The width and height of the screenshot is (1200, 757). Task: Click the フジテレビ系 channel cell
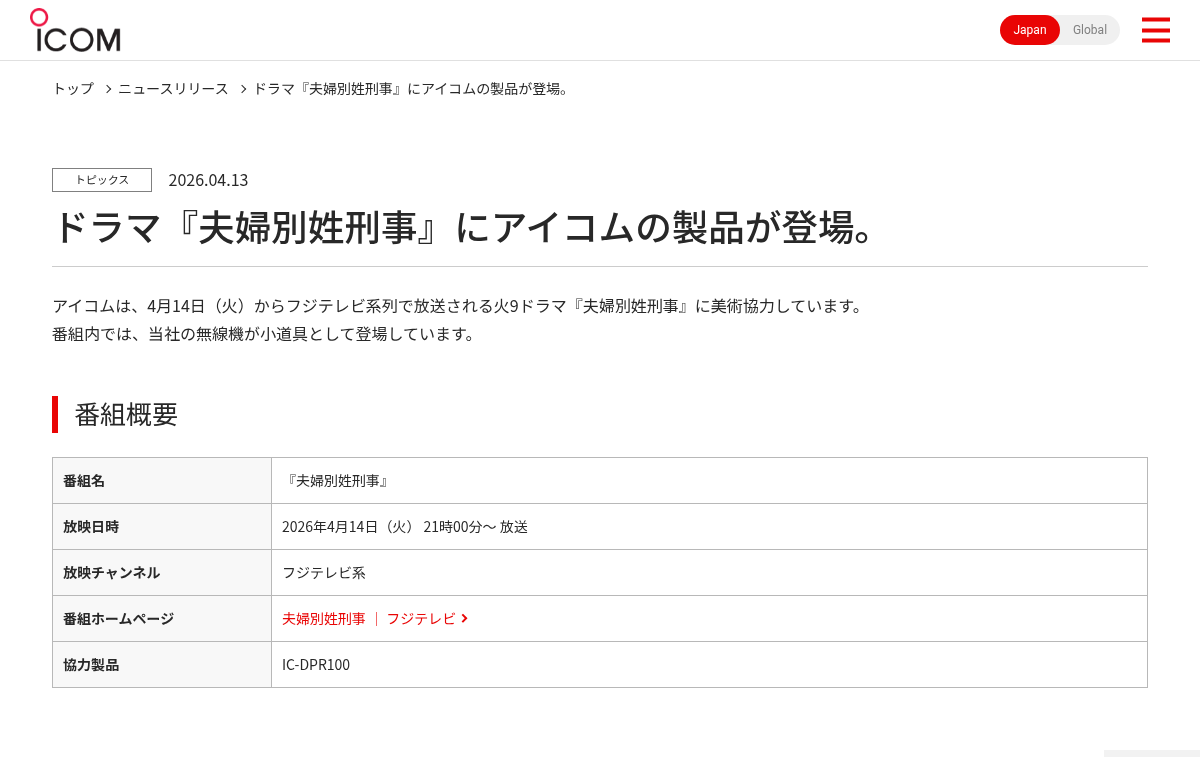(x=709, y=573)
